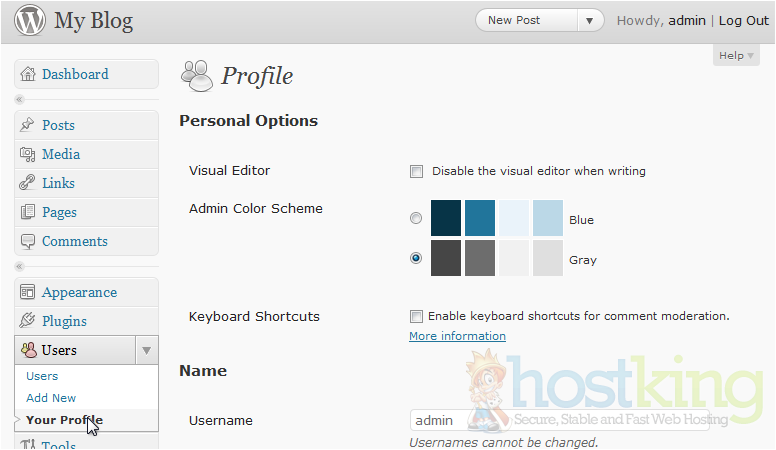The width and height of the screenshot is (776, 450).
Task: Click the Comments speech bubble icon
Action: [28, 242]
